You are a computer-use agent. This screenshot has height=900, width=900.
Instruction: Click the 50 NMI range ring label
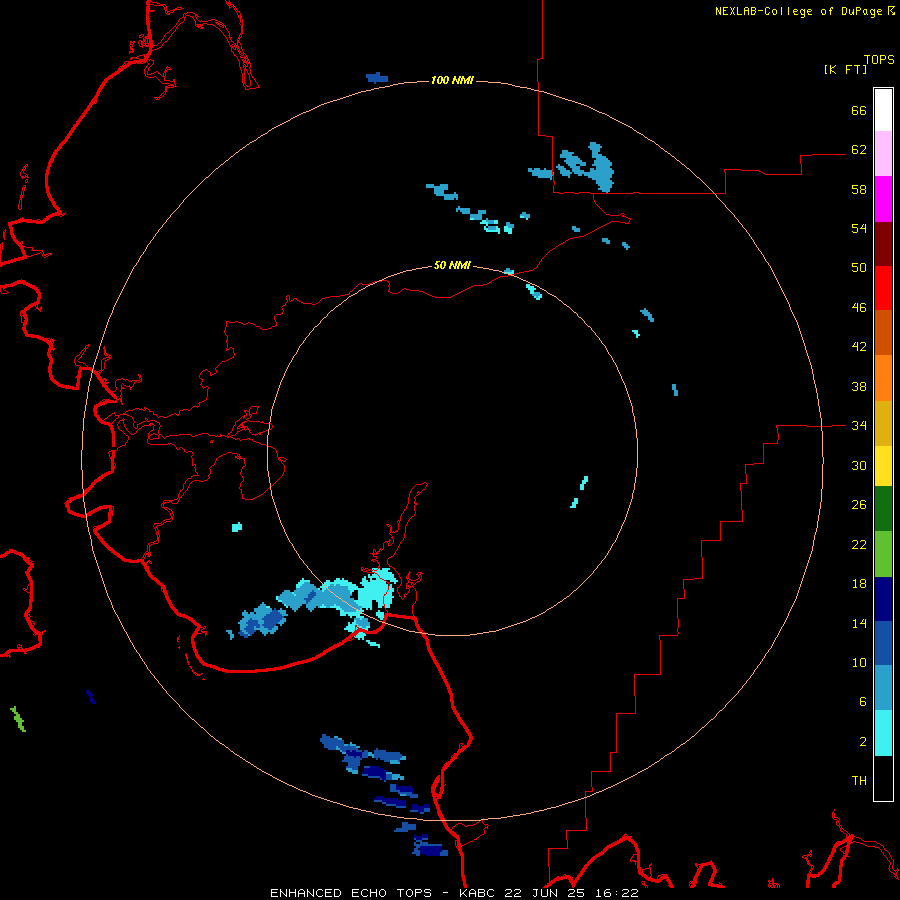tap(452, 265)
